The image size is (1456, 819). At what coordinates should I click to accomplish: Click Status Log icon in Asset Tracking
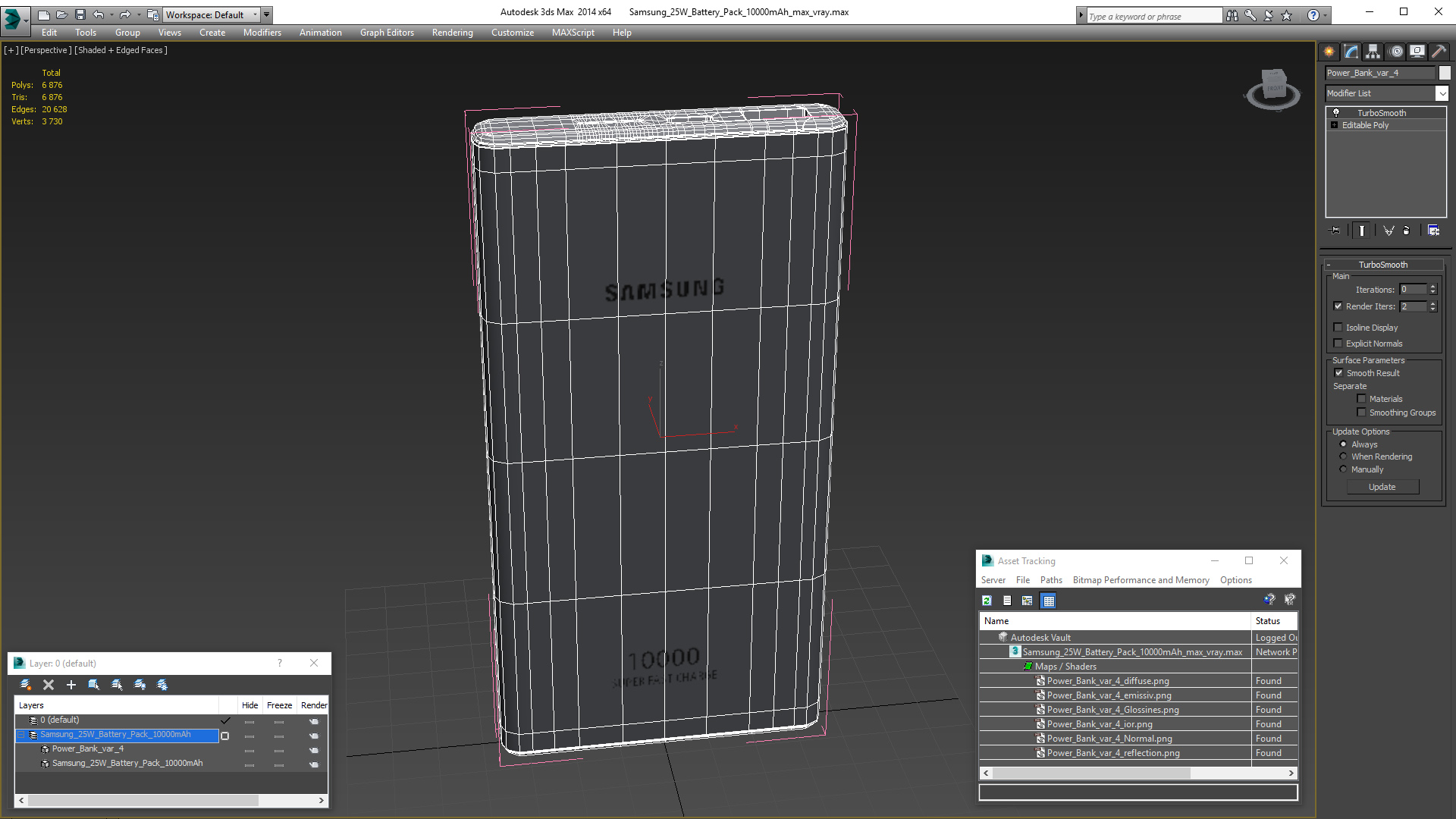pos(1007,601)
